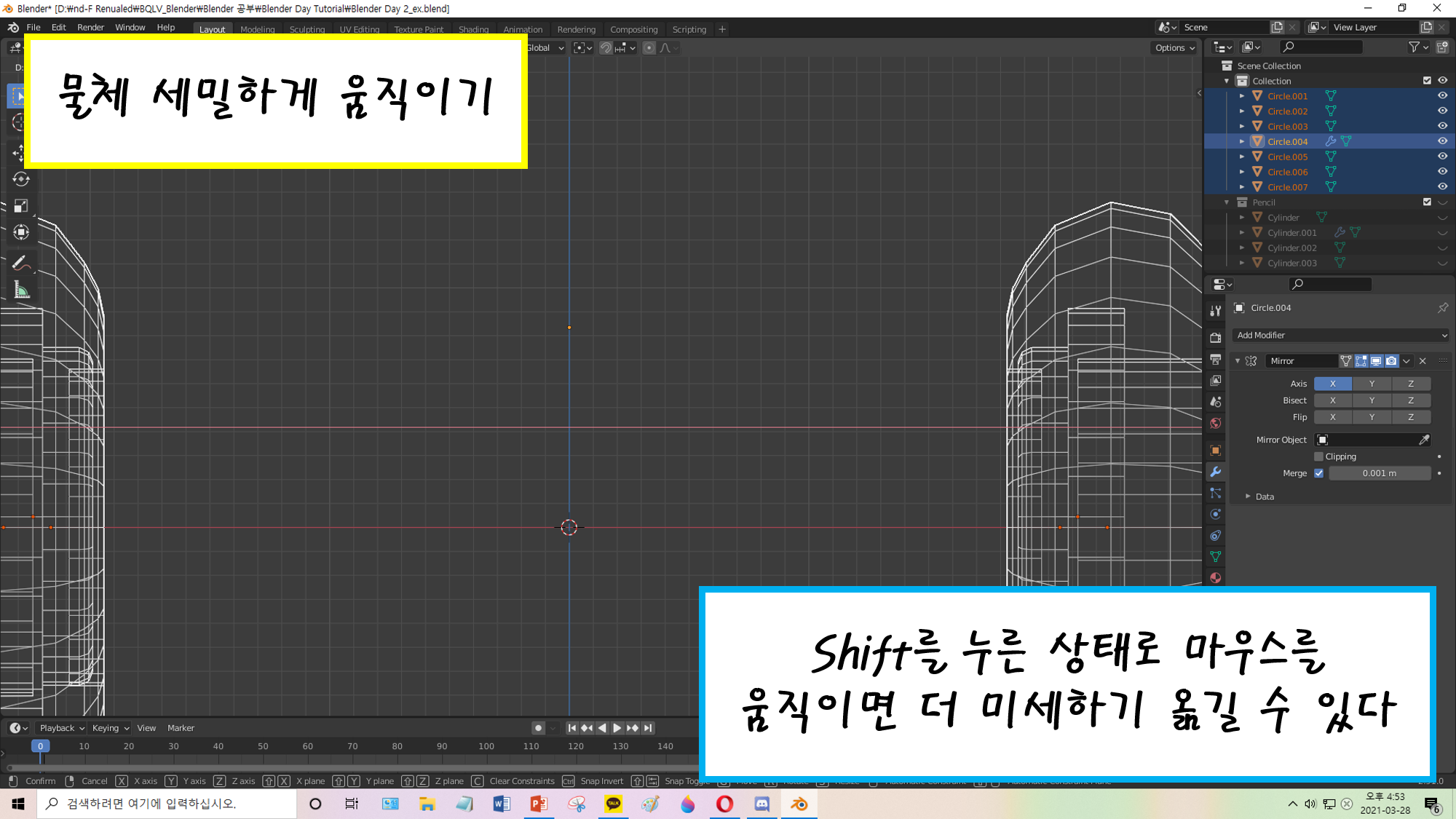Select the Scale tool in toolbar
Image resolution: width=1456 pixels, height=819 pixels.
coord(20,206)
